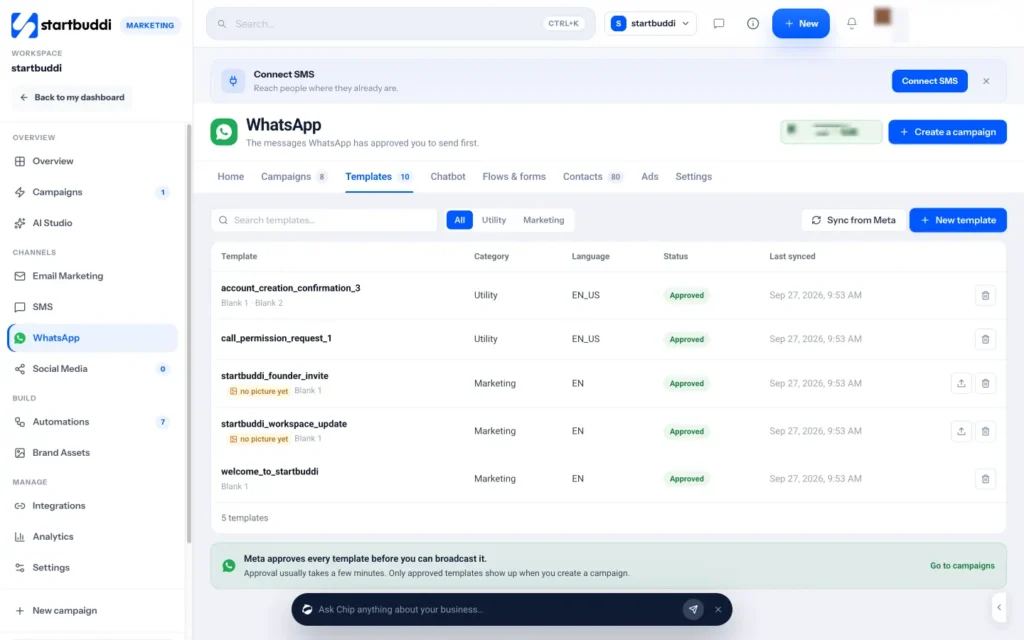
Task: Open Brand Assets in the sidebar
Action: click(x=92, y=453)
